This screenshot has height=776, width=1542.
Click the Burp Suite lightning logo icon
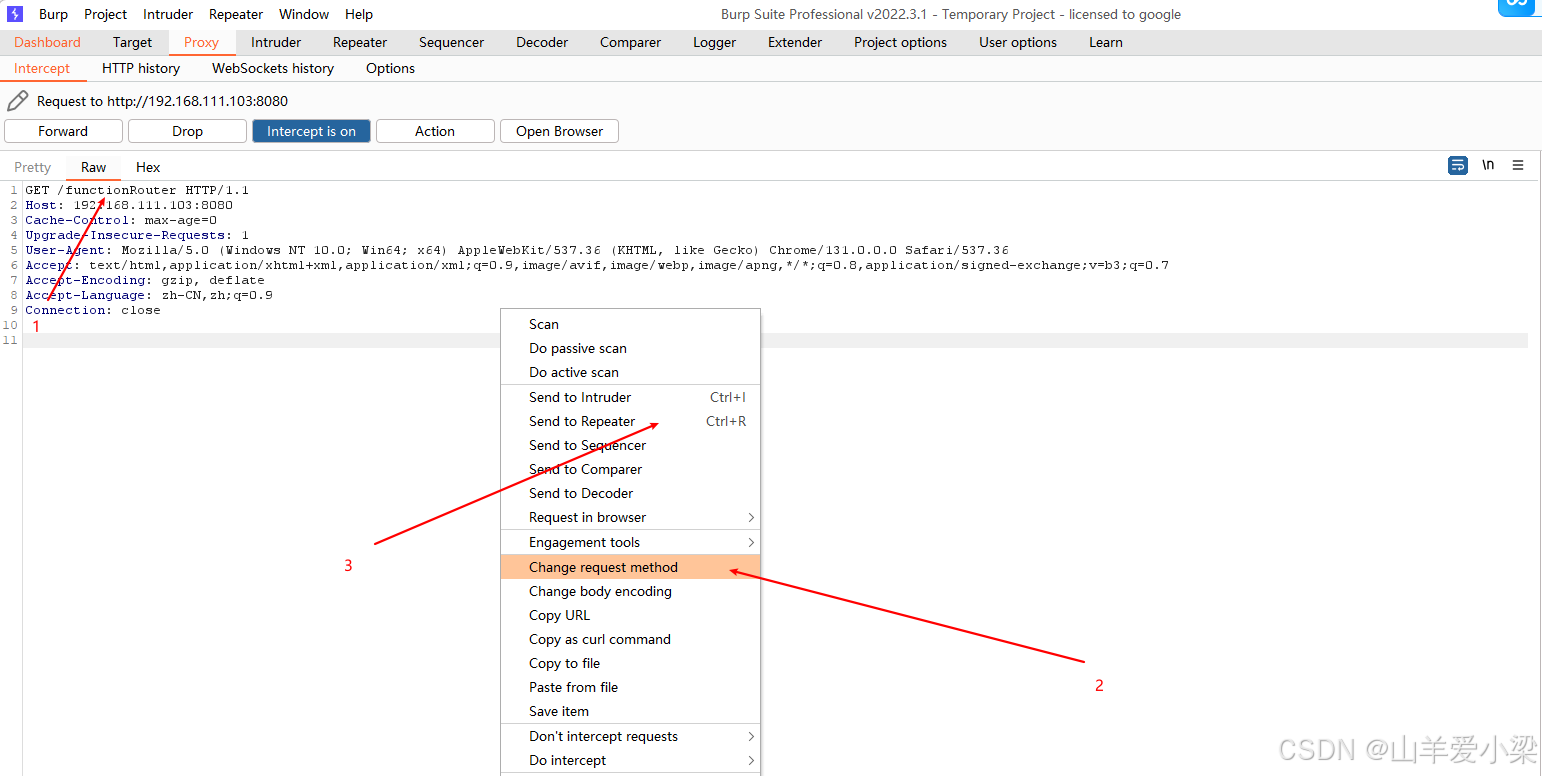[15, 14]
